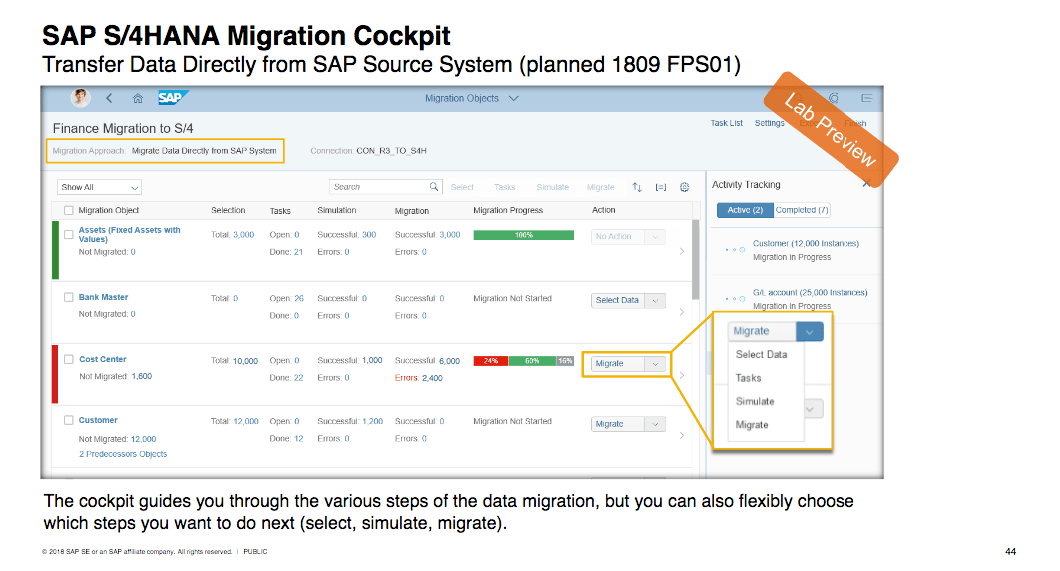
Task: Open the Bank Master object link
Action: pos(103,297)
